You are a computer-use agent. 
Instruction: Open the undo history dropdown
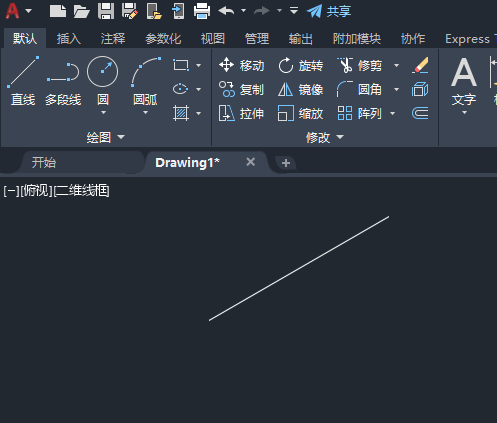(x=244, y=11)
